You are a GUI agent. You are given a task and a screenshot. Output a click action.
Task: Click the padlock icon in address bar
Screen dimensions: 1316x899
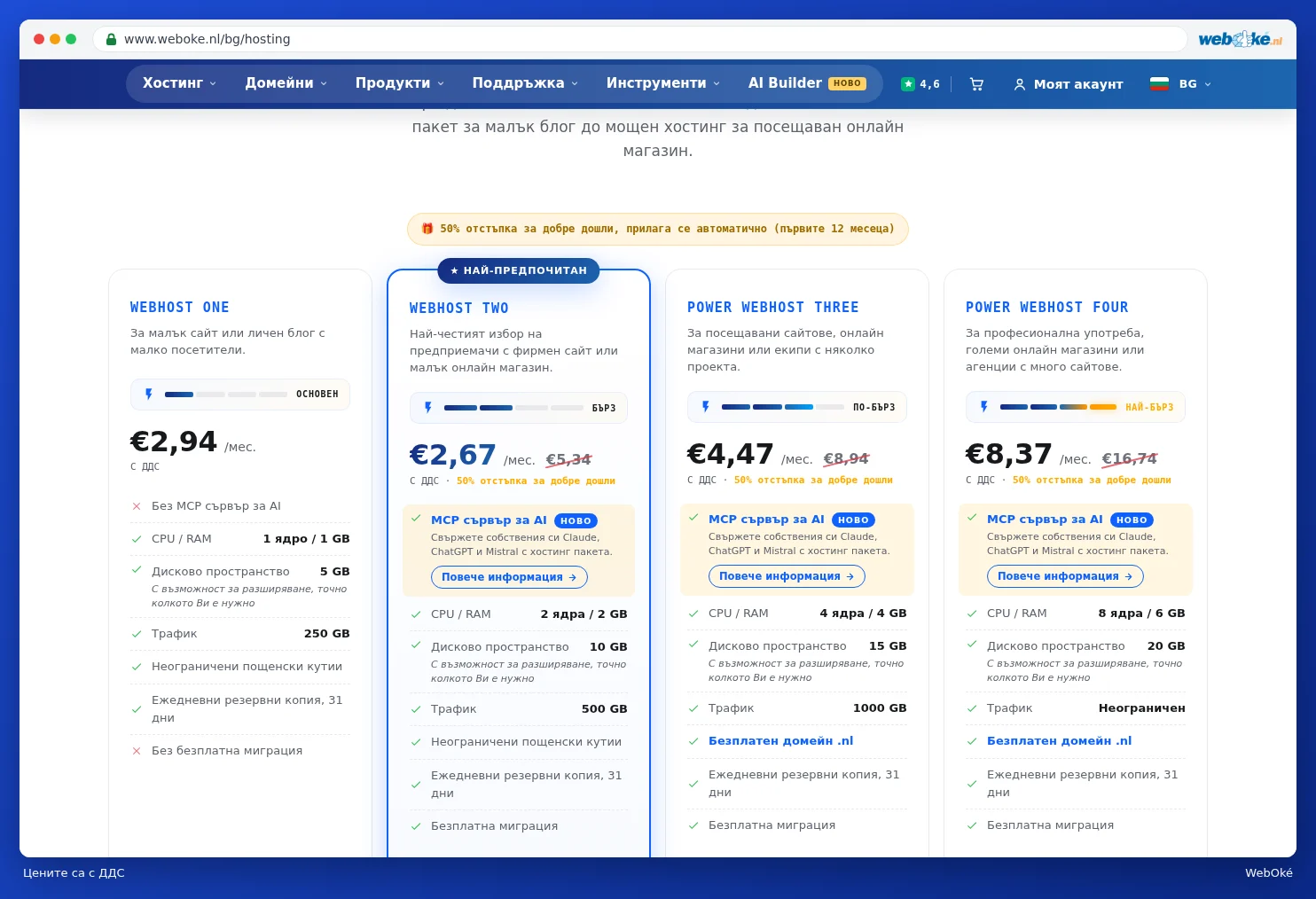point(111,39)
